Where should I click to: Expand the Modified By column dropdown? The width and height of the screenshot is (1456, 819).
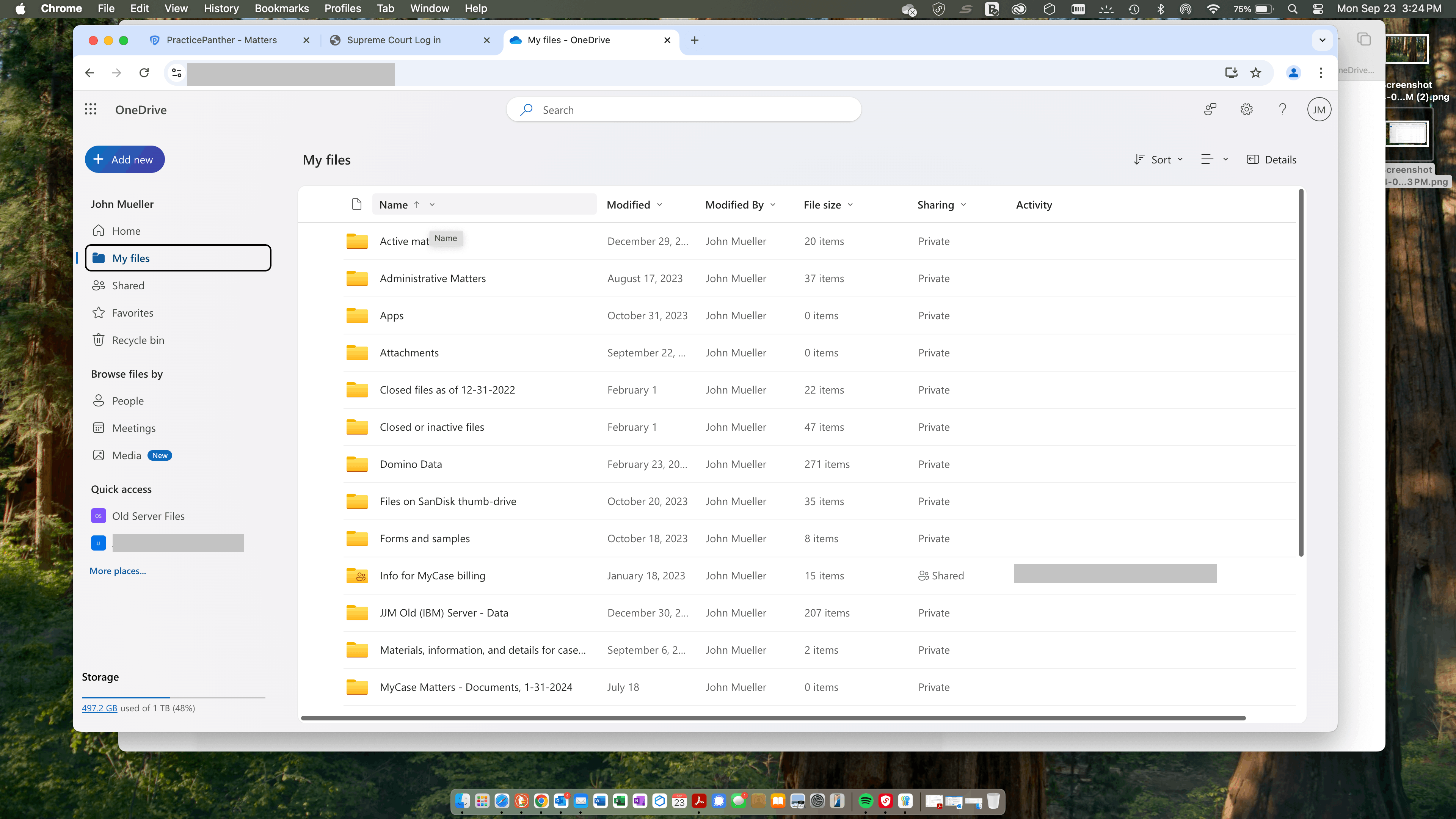pos(773,205)
